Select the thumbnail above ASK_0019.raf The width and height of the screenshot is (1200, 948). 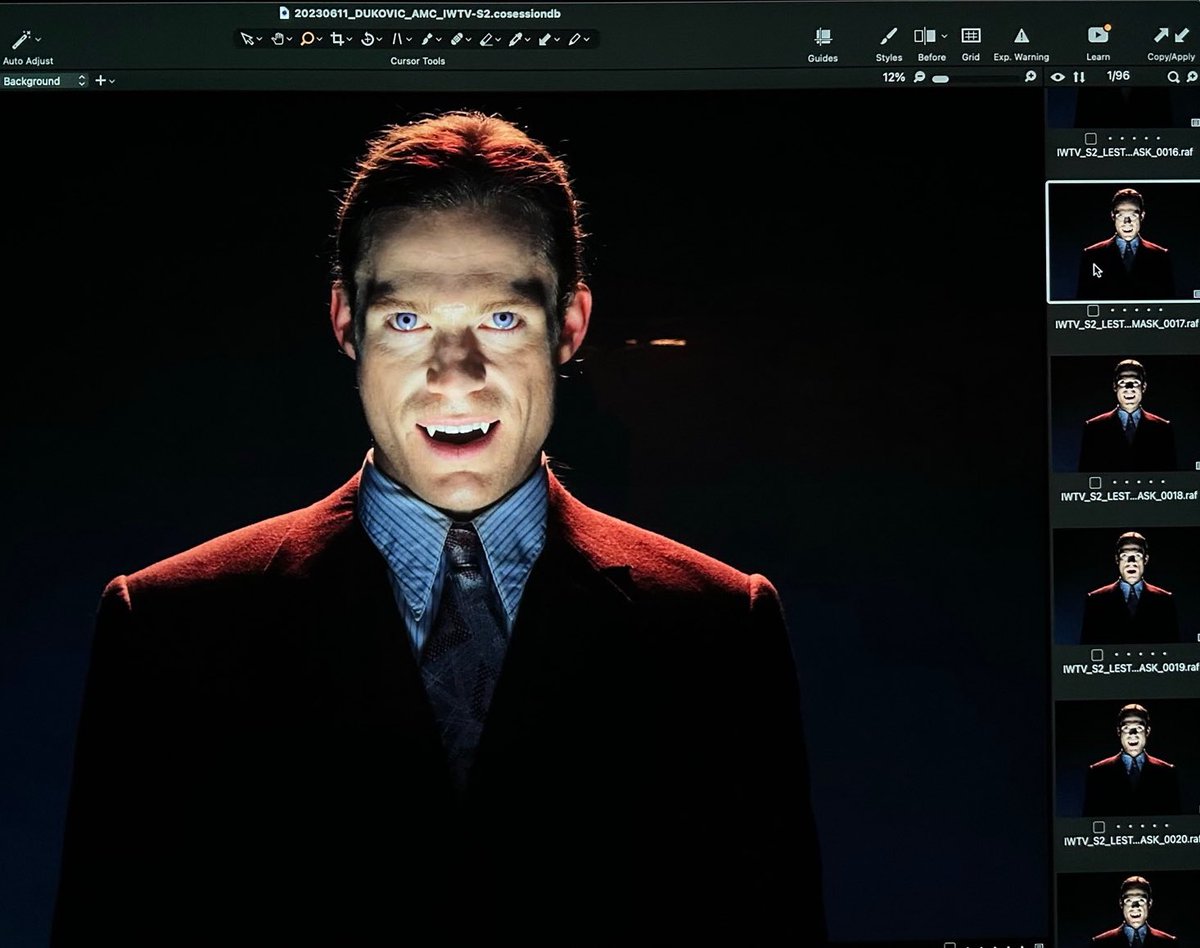point(1127,585)
